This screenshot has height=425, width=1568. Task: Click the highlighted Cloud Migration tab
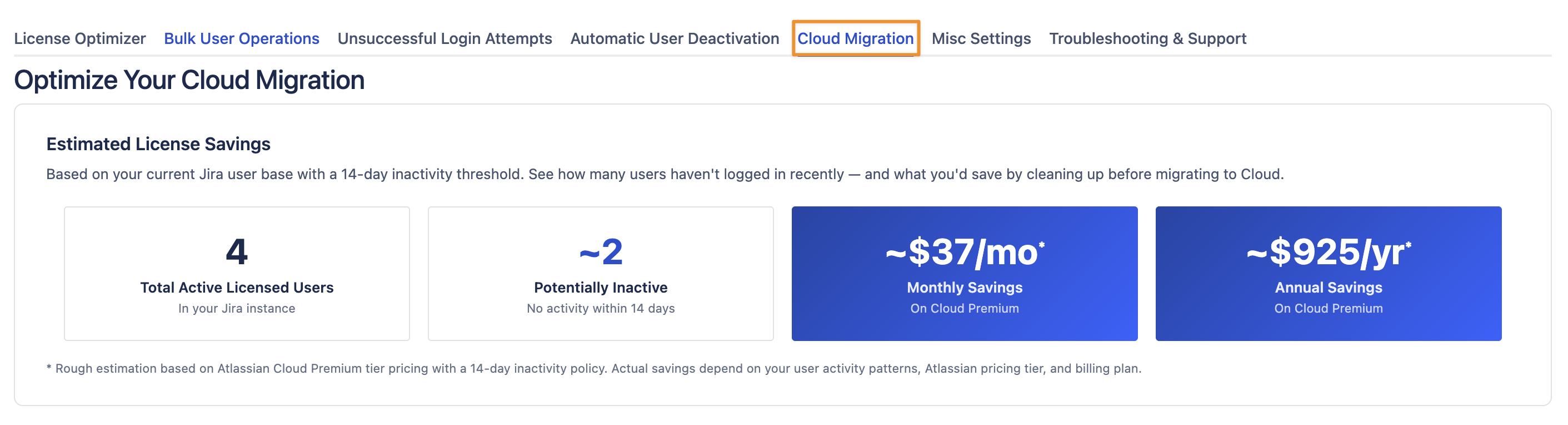(x=855, y=38)
